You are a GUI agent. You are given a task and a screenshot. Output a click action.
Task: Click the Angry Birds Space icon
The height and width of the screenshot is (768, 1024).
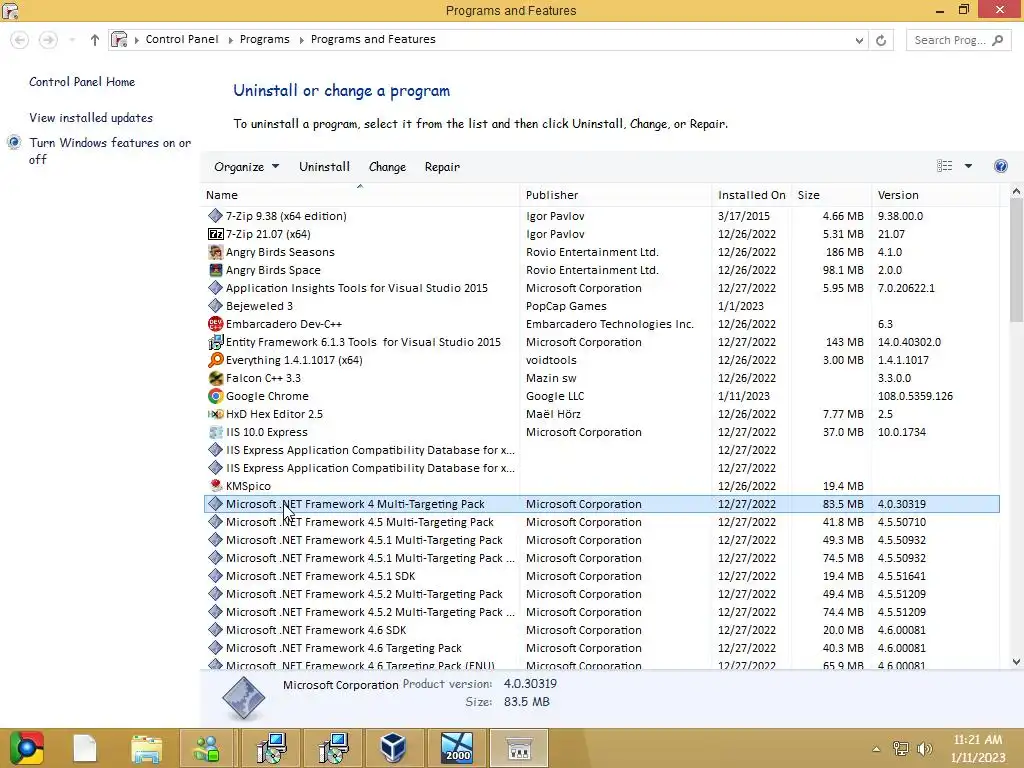click(216, 270)
